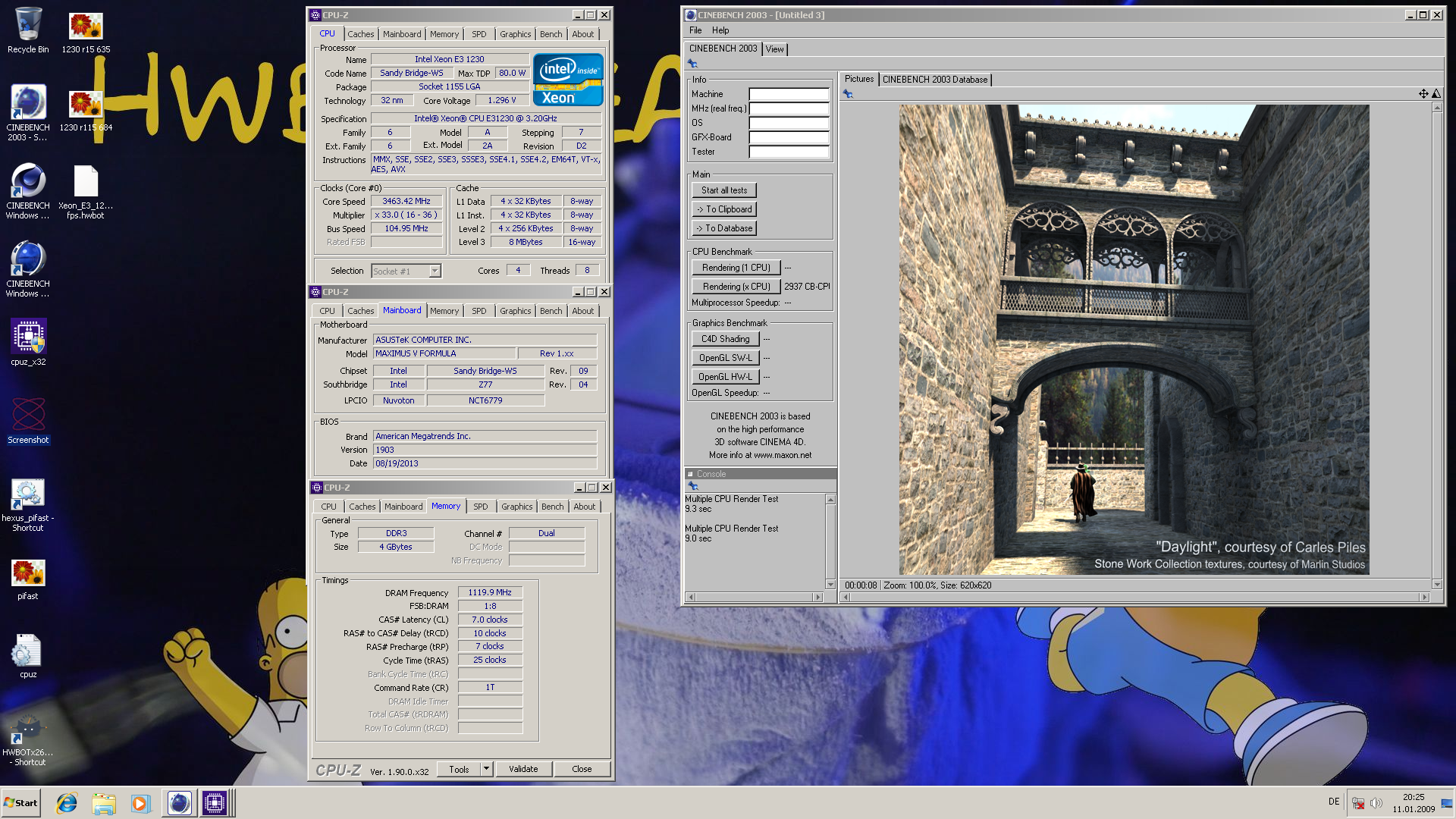
Task: Click the Start all tests button
Action: 724,190
